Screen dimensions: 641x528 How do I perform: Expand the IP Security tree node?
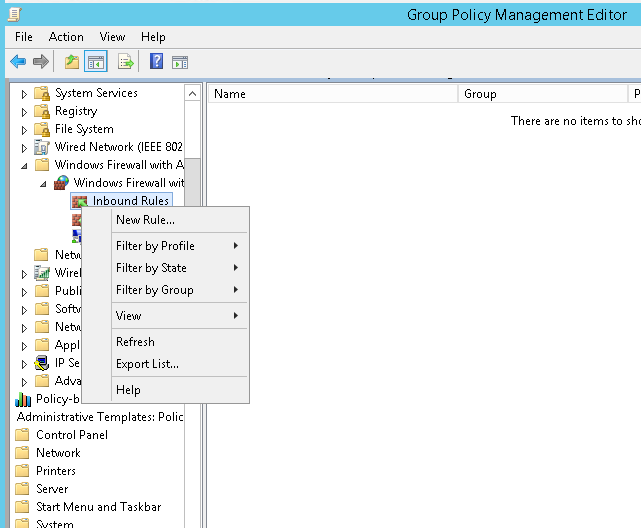[24, 364]
